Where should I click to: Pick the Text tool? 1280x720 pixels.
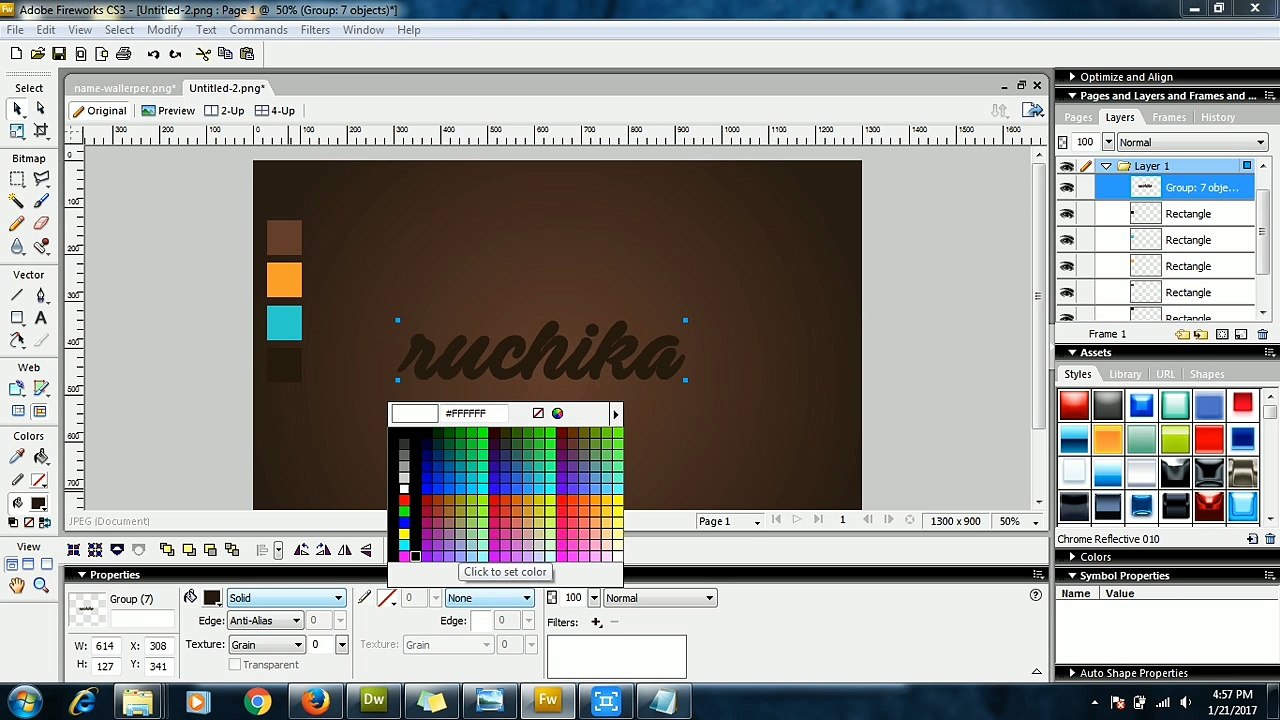[x=40, y=317]
